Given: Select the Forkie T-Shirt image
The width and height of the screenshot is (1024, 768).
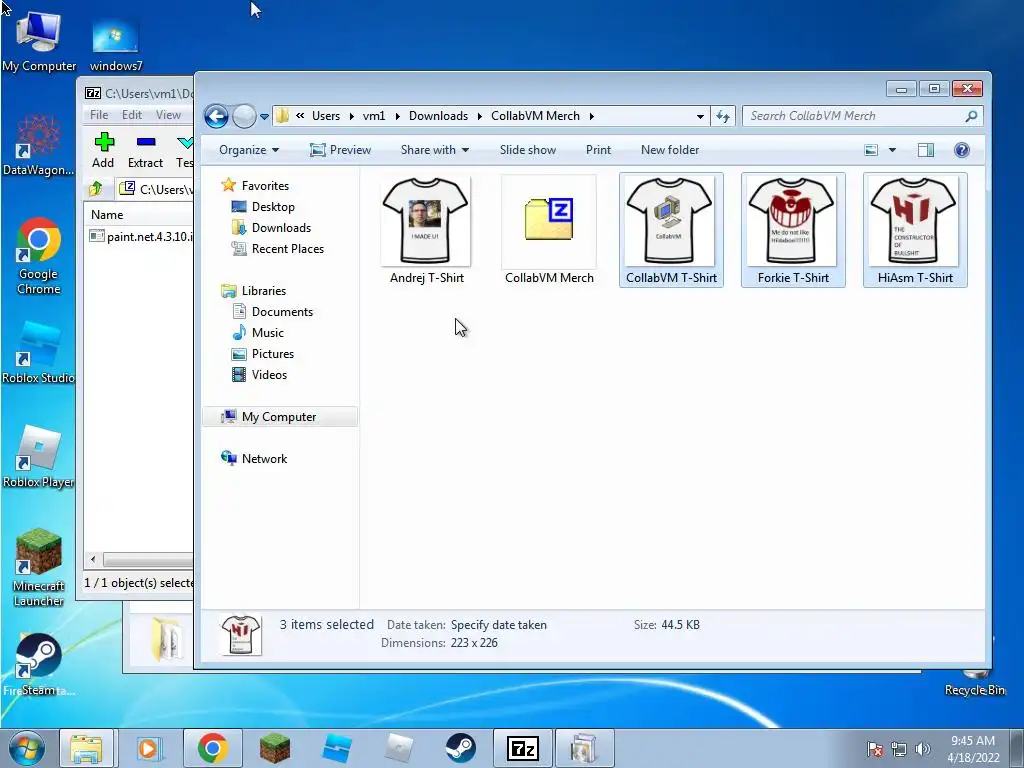Looking at the screenshot, I should pos(793,230).
